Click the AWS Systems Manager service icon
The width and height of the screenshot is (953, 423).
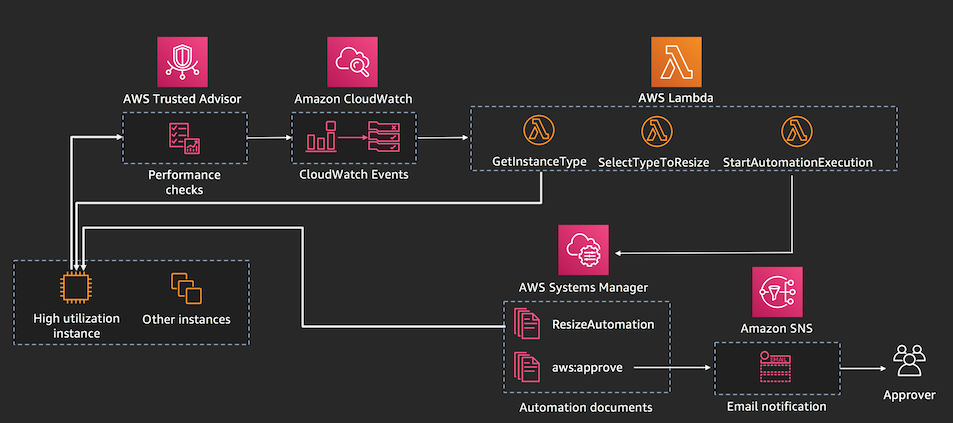[583, 250]
